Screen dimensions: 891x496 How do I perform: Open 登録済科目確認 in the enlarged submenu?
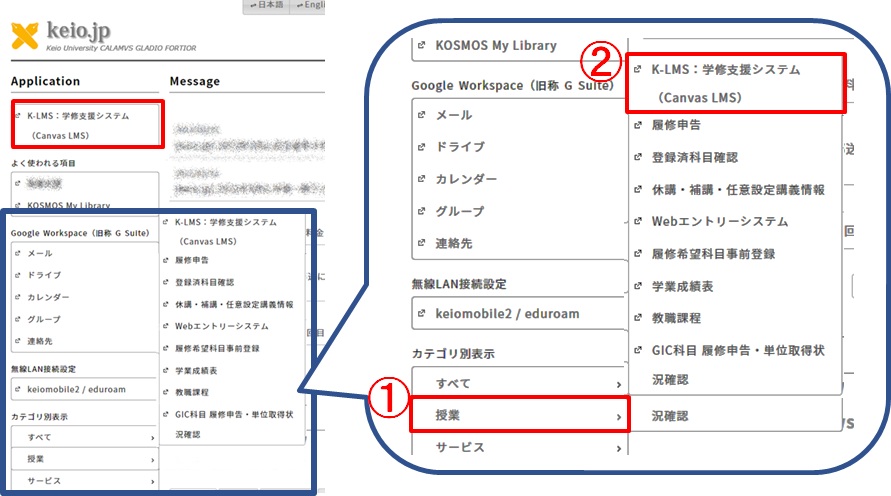(x=695, y=157)
